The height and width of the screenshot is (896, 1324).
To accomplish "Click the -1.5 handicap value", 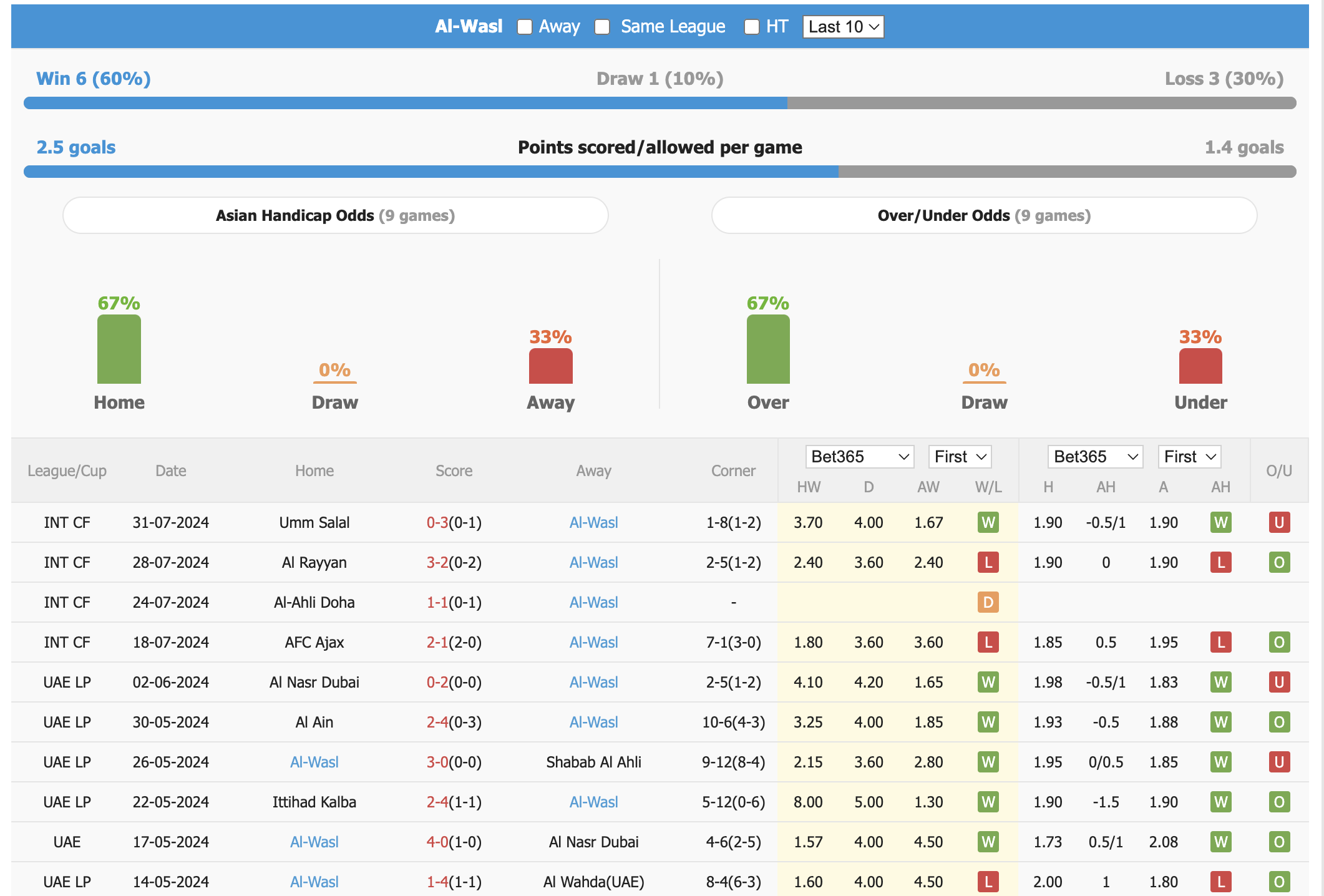I will (1106, 802).
